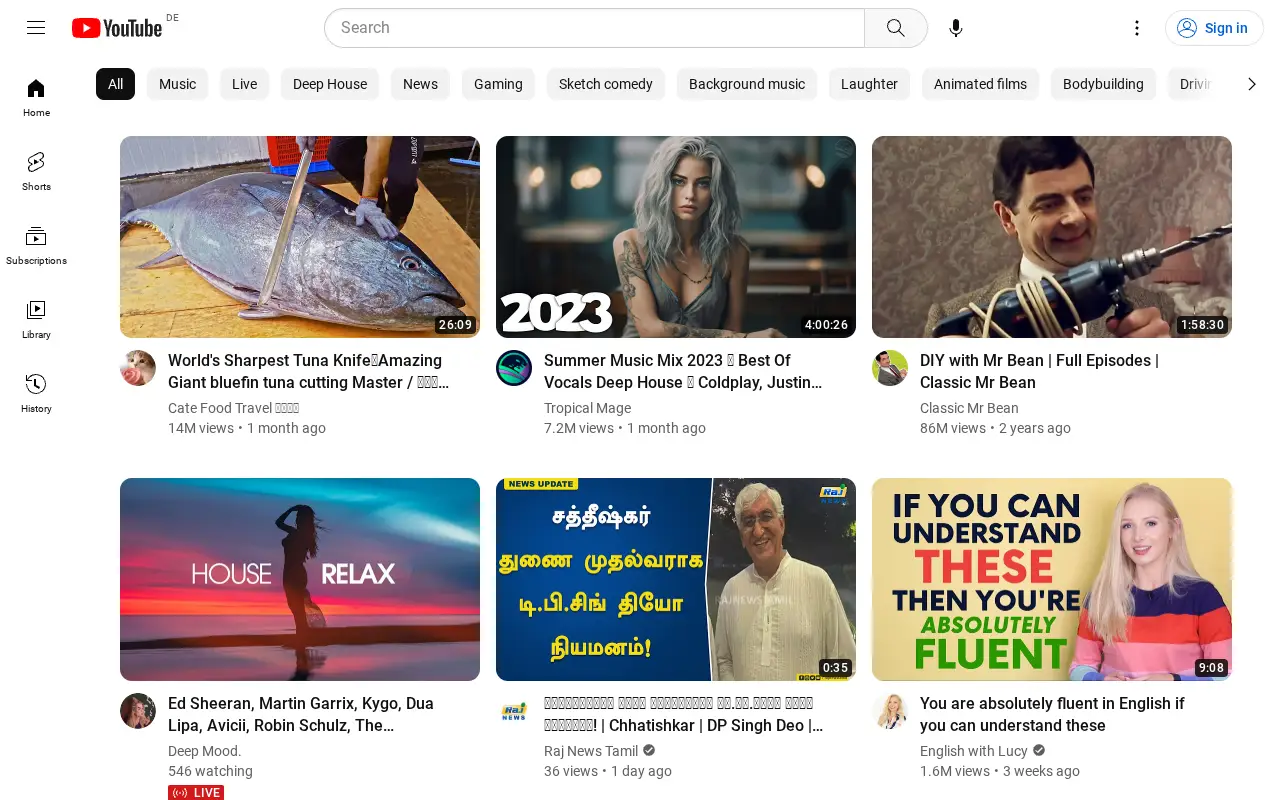Open Deep Mood channel avatar
The height and width of the screenshot is (800, 1280).
(x=138, y=711)
